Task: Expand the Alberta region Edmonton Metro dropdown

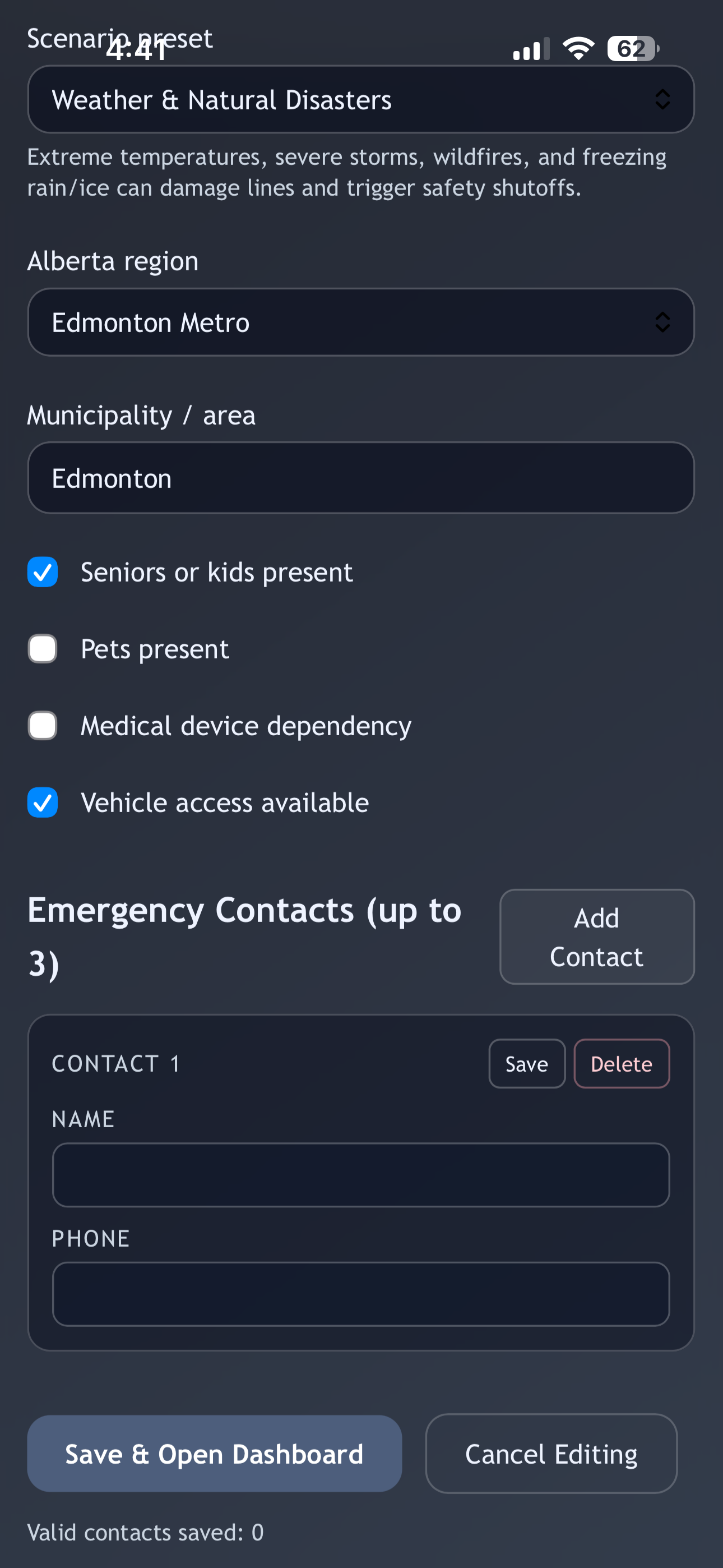Action: (x=361, y=322)
